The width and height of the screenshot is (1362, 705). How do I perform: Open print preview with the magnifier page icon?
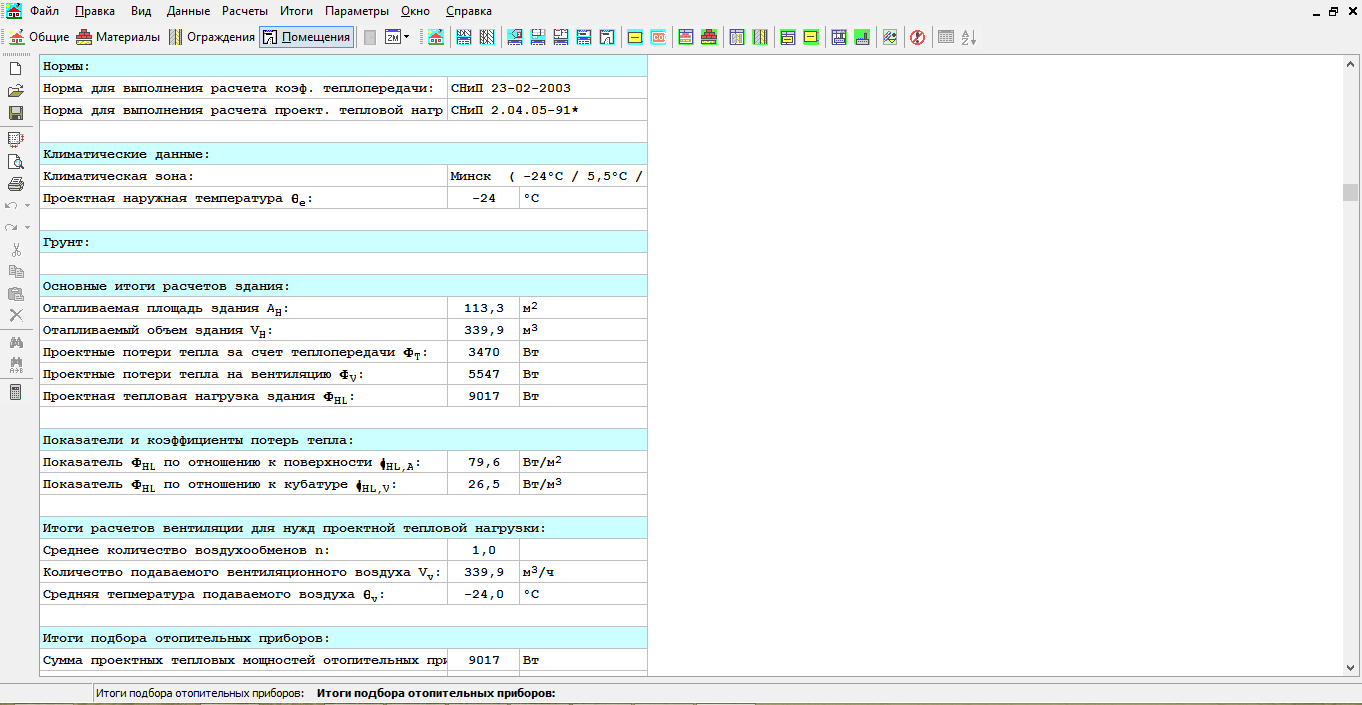(15, 161)
